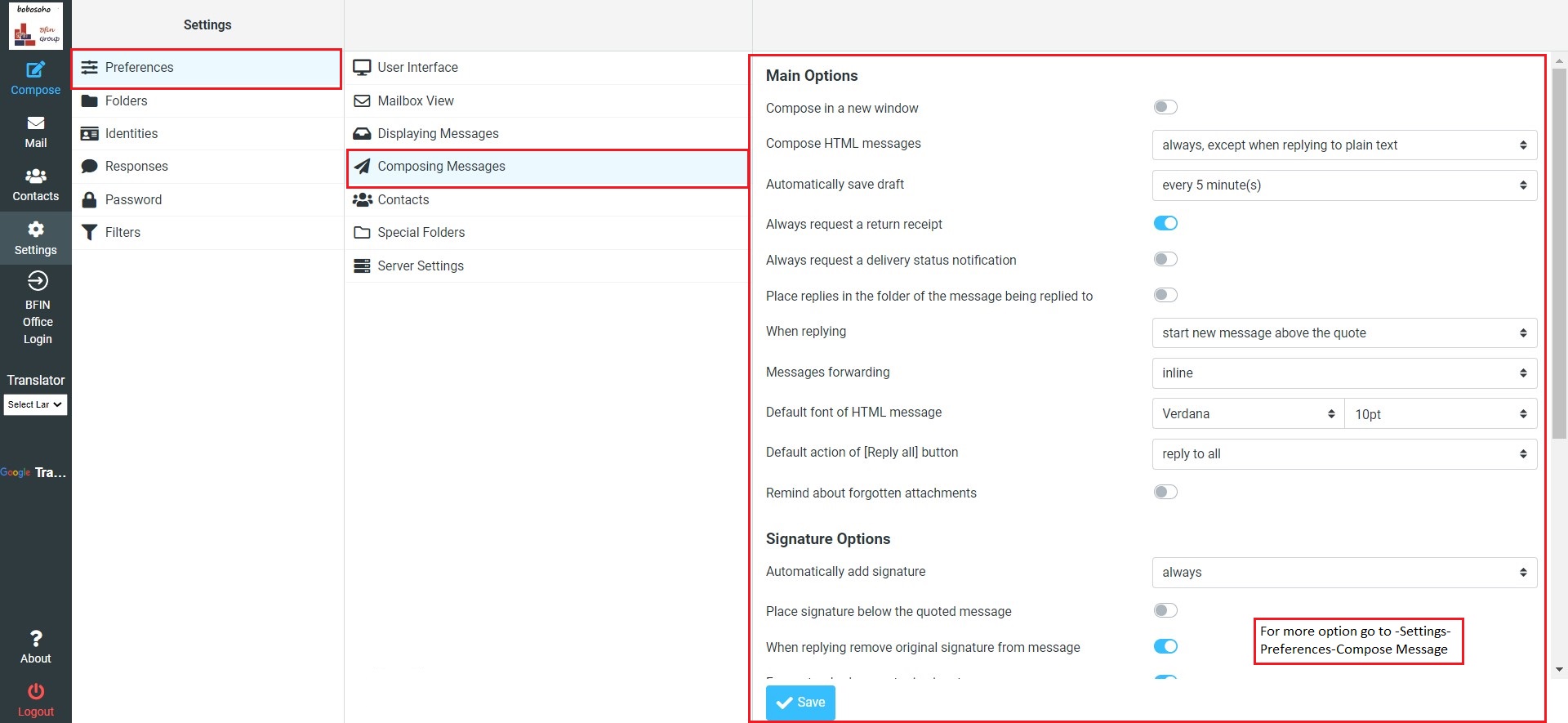
Task: Click the Settings gear icon
Action: [x=35, y=230]
